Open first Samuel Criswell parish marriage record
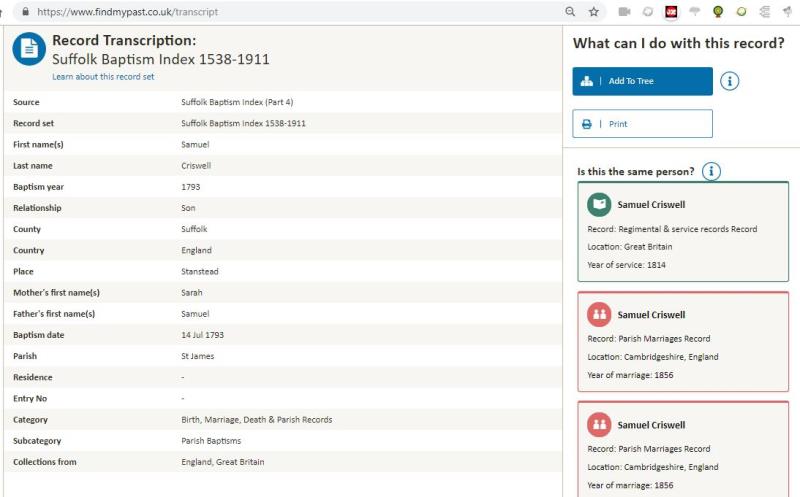The height and width of the screenshot is (497, 800). click(683, 342)
